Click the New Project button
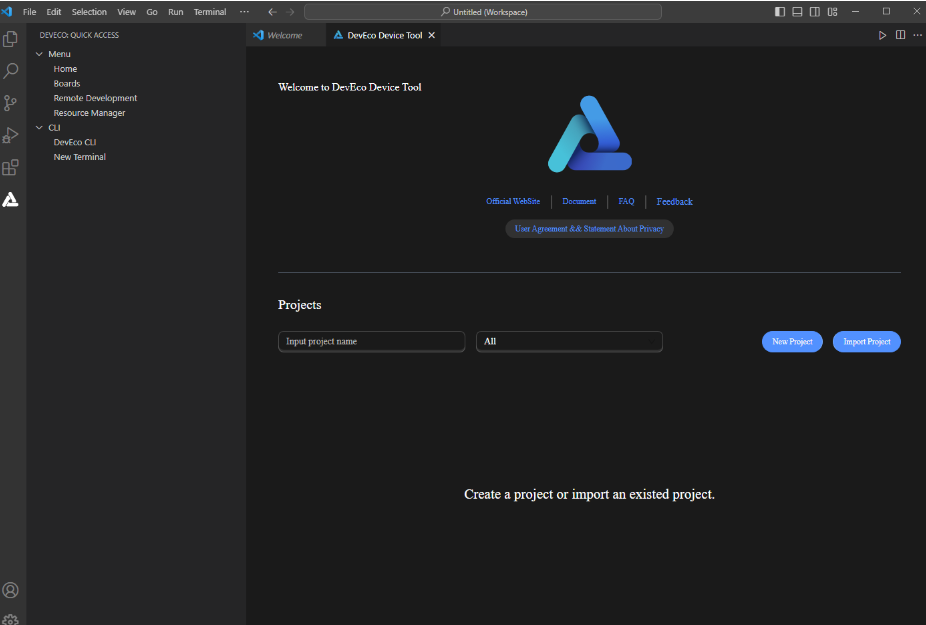 pyautogui.click(x=792, y=341)
